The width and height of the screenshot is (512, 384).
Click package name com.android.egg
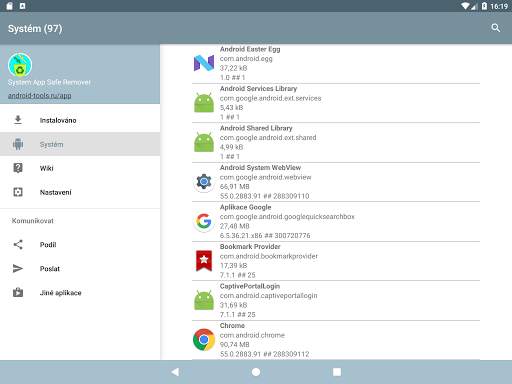(x=246, y=59)
